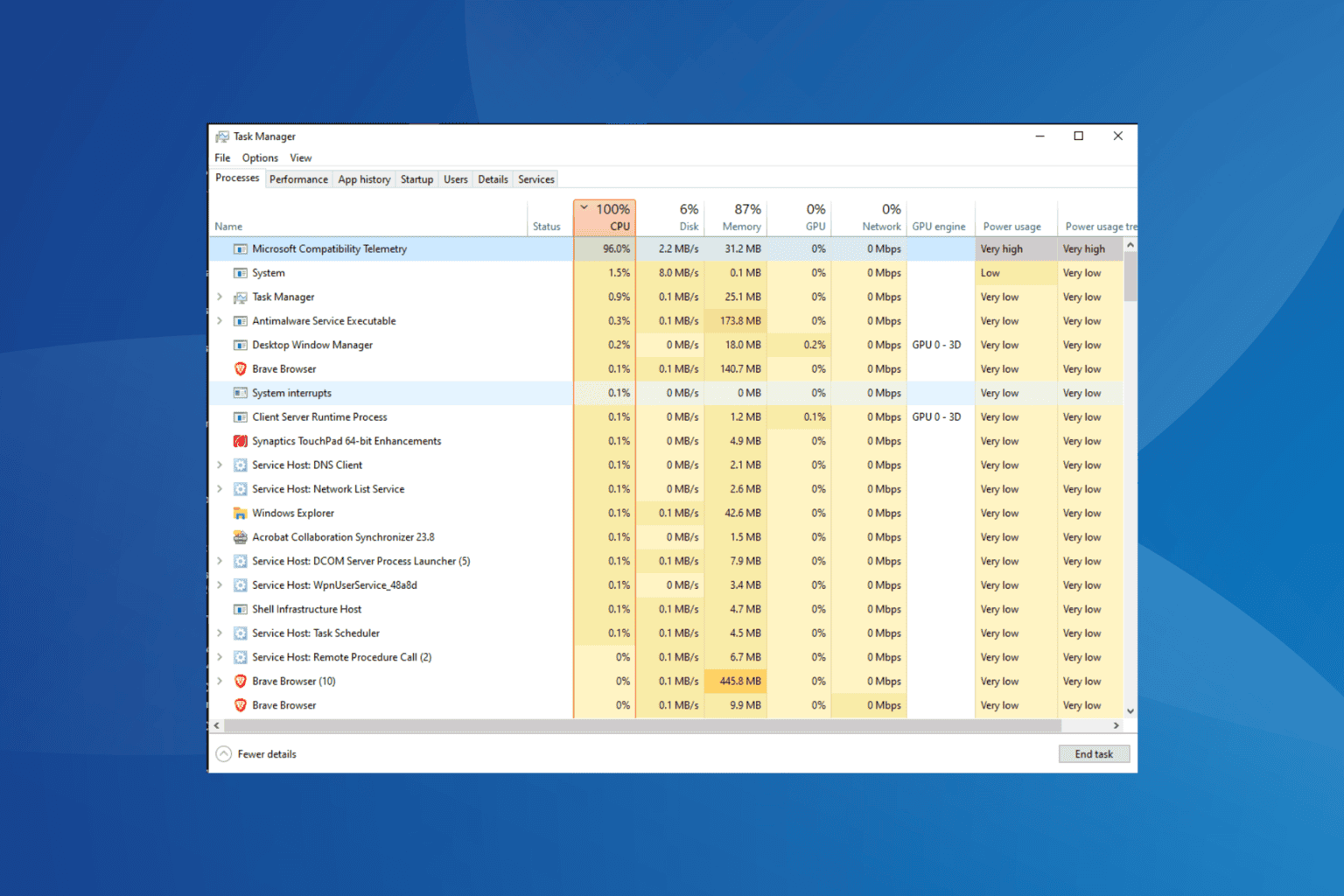This screenshot has width=1344, height=896.
Task: Click the Task Manager process row icon
Action: [241, 297]
